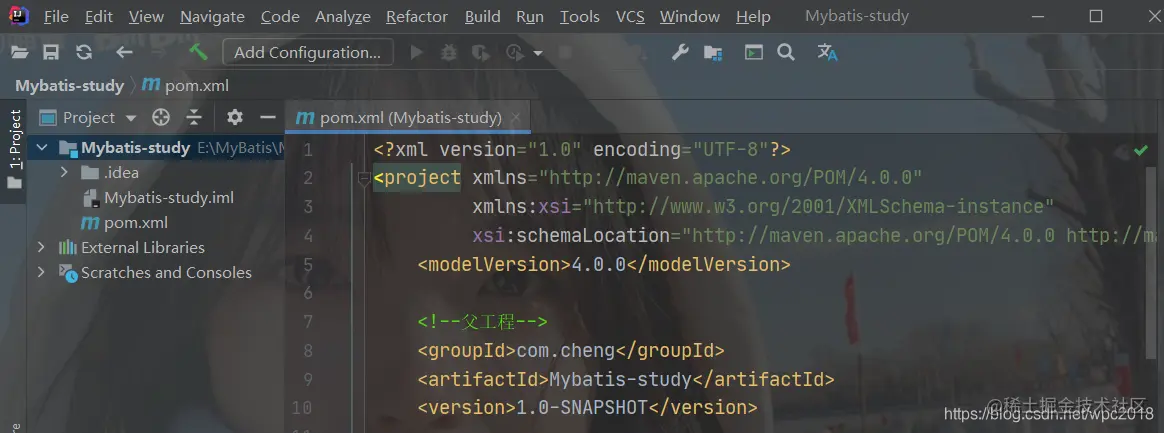The height and width of the screenshot is (433, 1164).
Task: Click the groupId com.cheng line
Action: pos(570,350)
